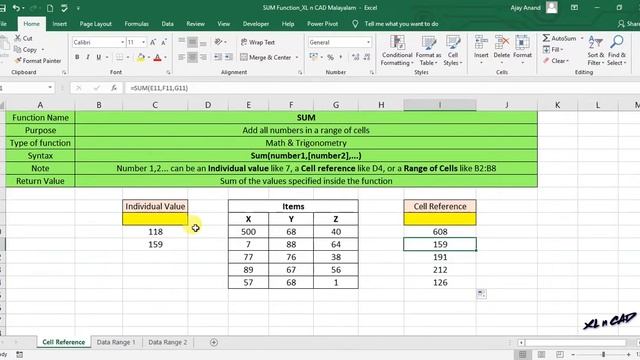
Task: Open Sort & Filter menu
Action: click(x=596, y=51)
